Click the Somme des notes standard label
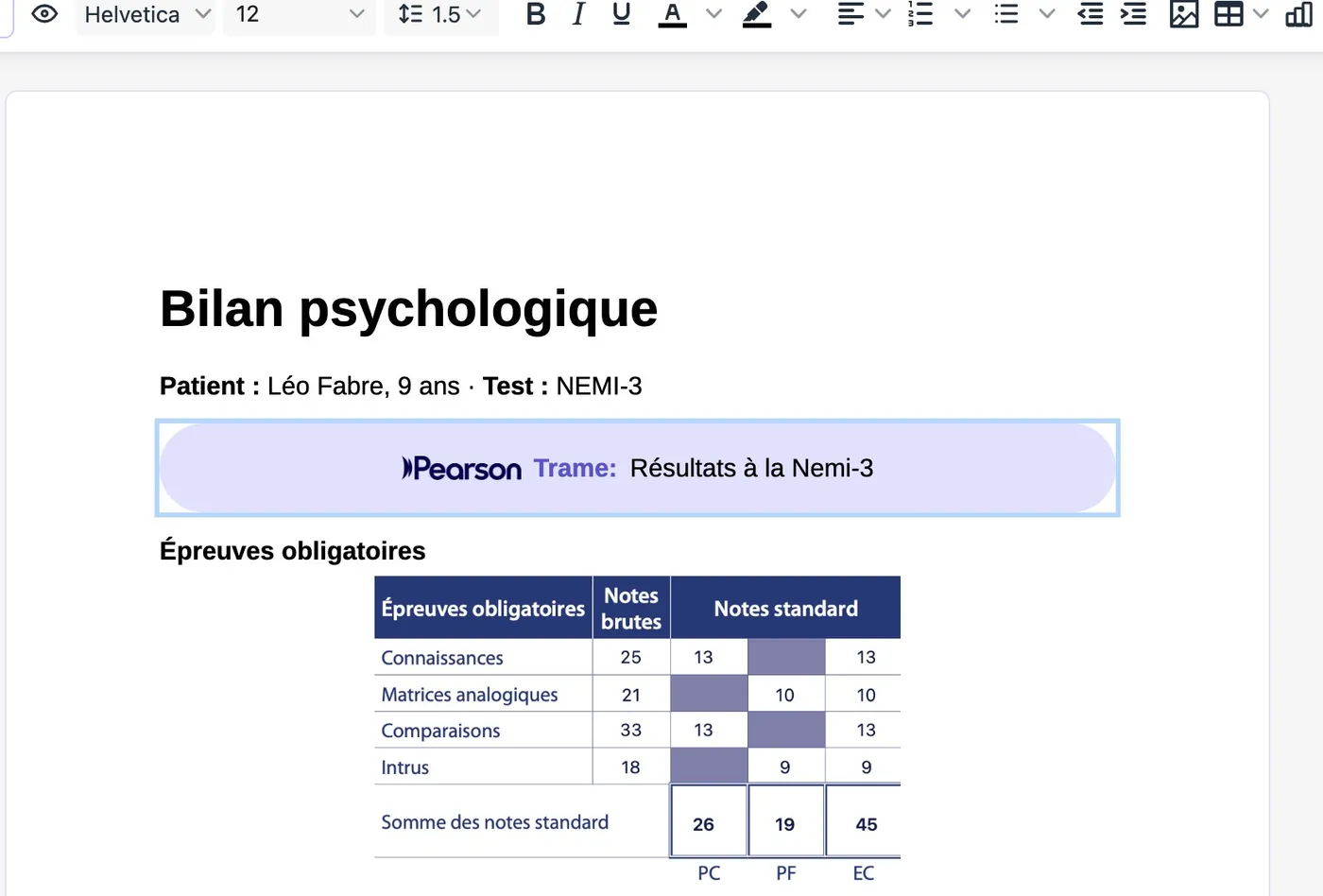The width and height of the screenshot is (1323, 896). coord(495,822)
